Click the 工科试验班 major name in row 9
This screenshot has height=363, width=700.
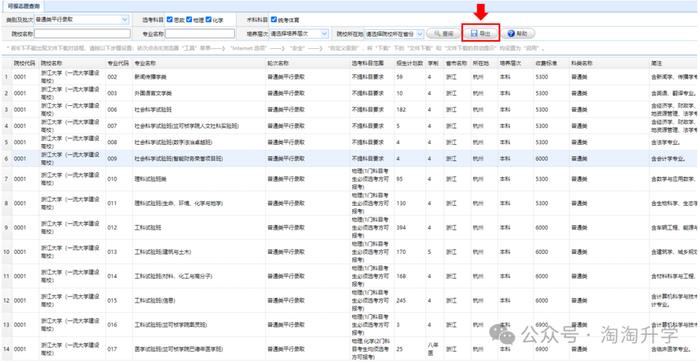pyautogui.click(x=148, y=227)
